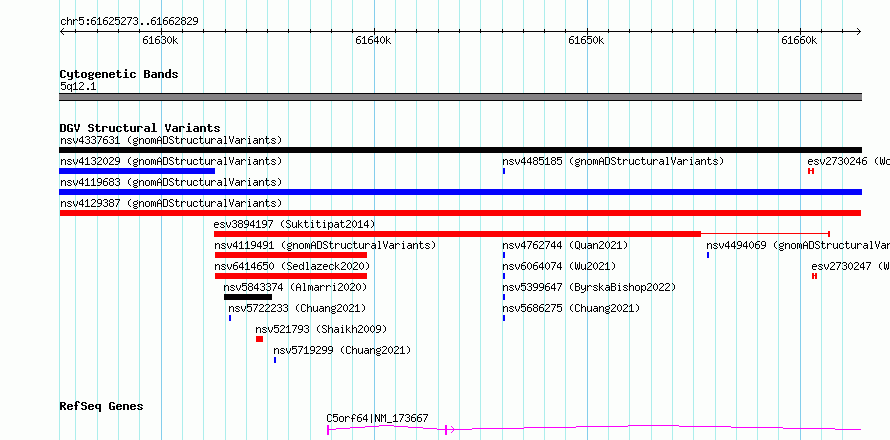Image resolution: width=890 pixels, height=440 pixels.
Task: Click the esv2730246 label text
Action: point(849,161)
